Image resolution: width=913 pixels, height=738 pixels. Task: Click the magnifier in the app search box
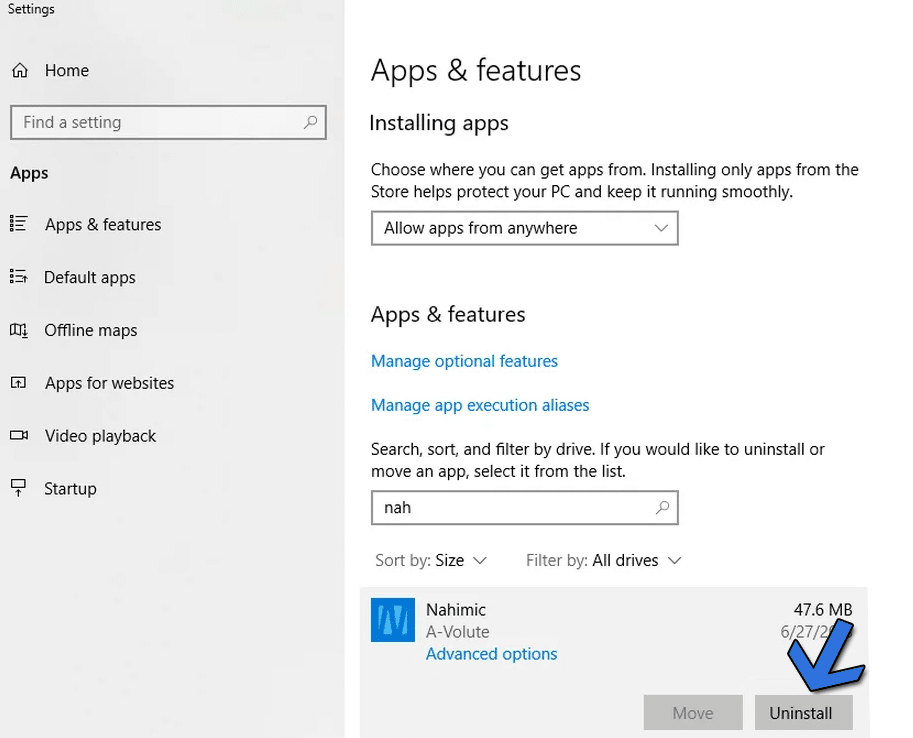tap(662, 508)
